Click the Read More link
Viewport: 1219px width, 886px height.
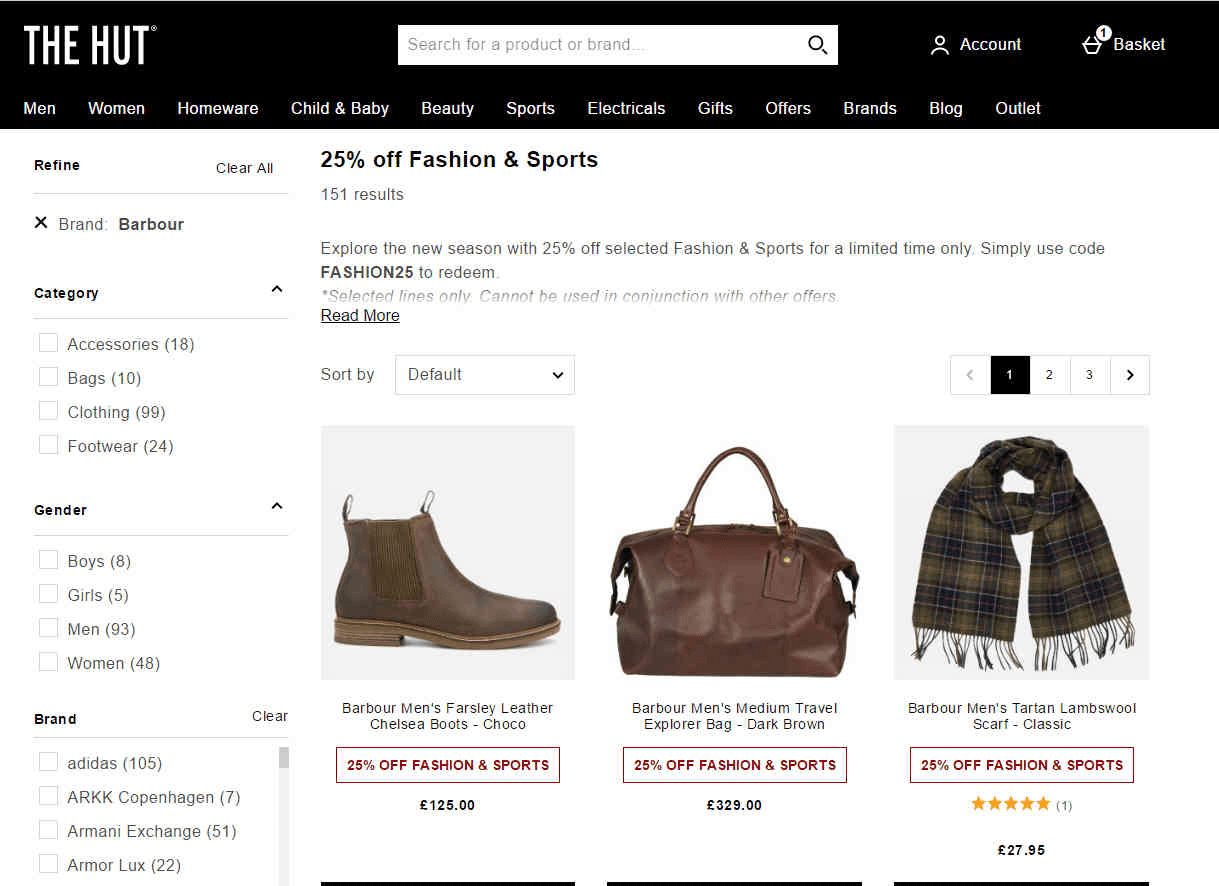click(x=360, y=315)
